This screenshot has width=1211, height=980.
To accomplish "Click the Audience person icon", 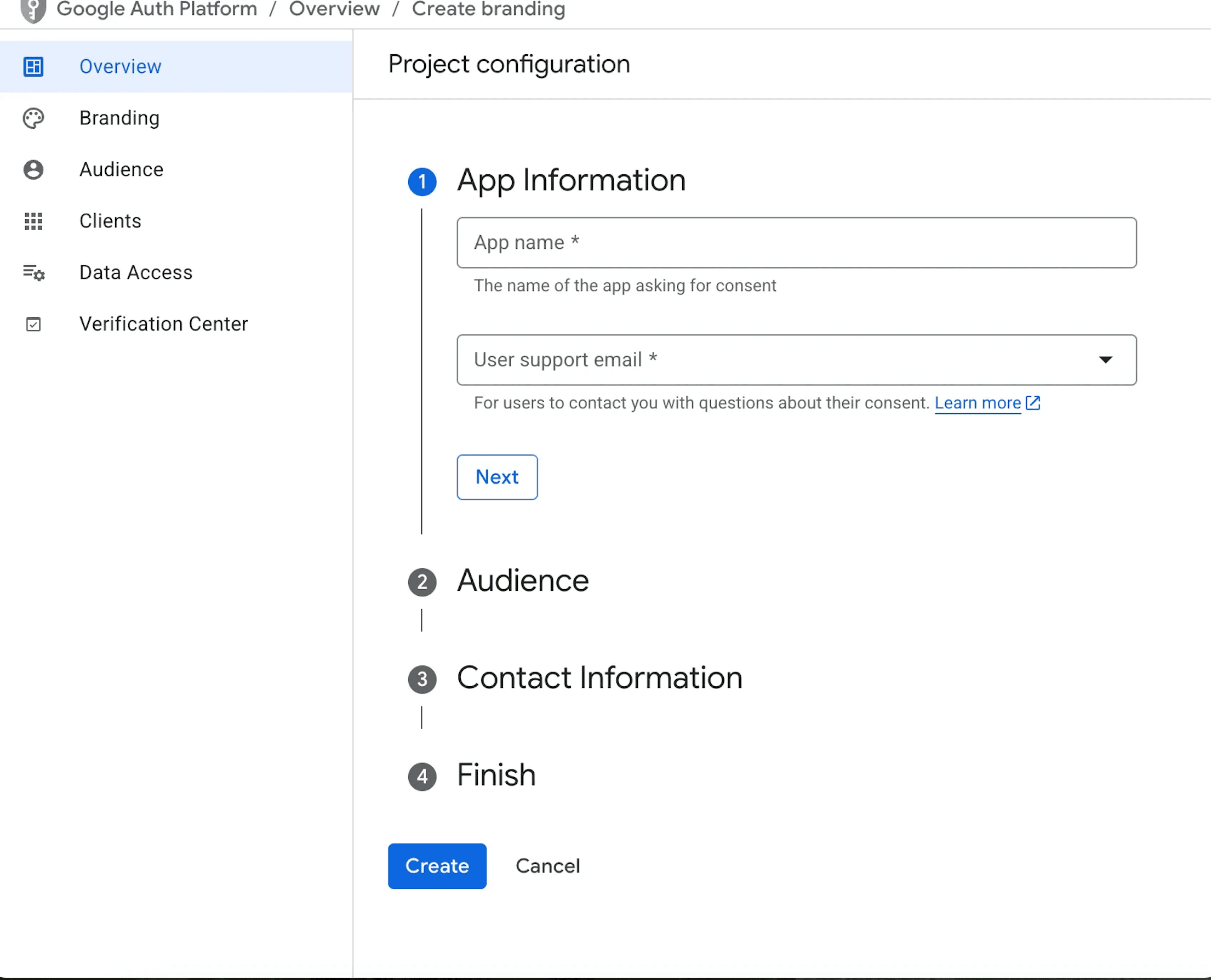I will click(33, 169).
